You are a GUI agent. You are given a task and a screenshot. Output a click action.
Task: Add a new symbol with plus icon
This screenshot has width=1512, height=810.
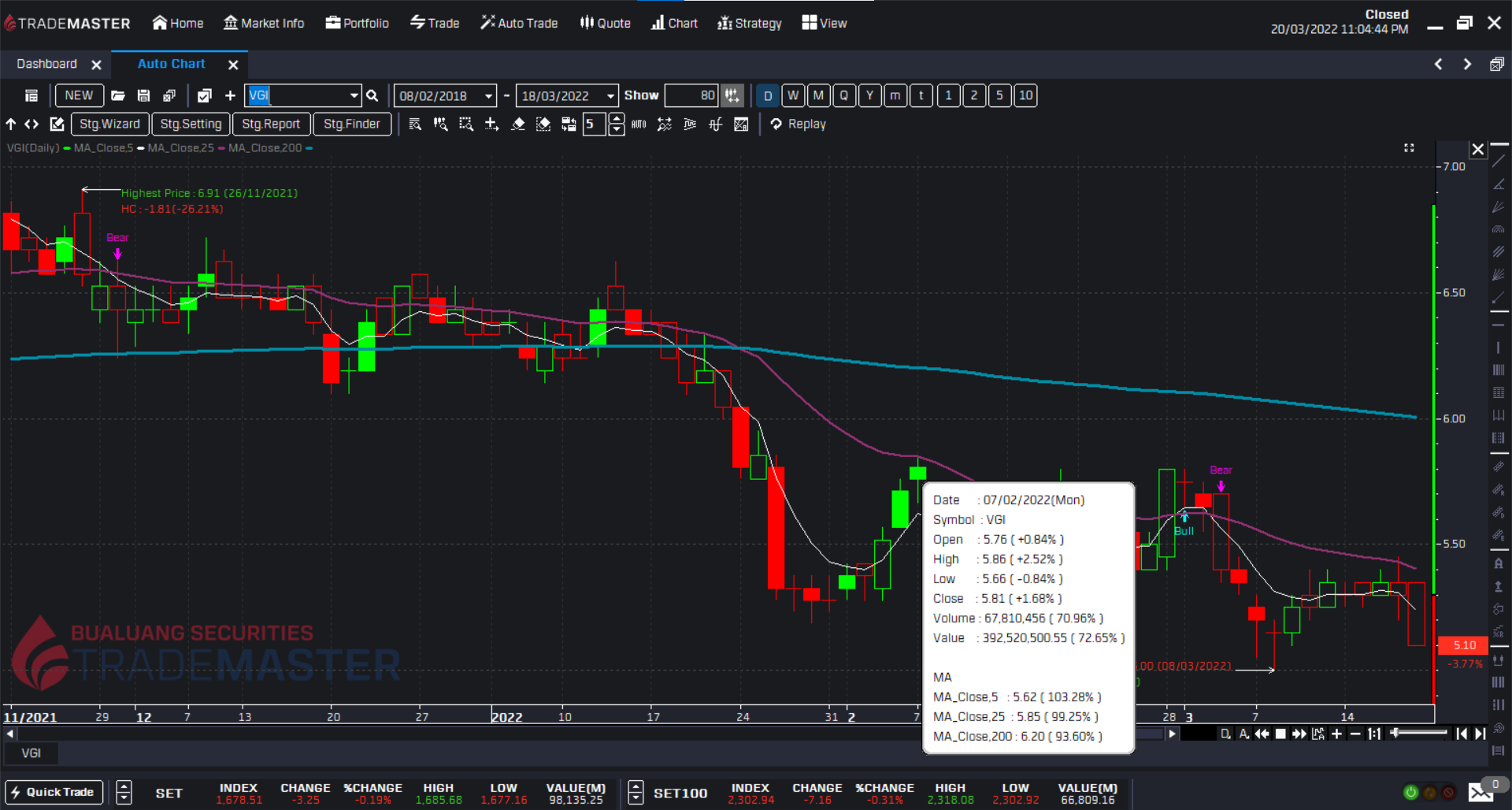[x=230, y=95]
